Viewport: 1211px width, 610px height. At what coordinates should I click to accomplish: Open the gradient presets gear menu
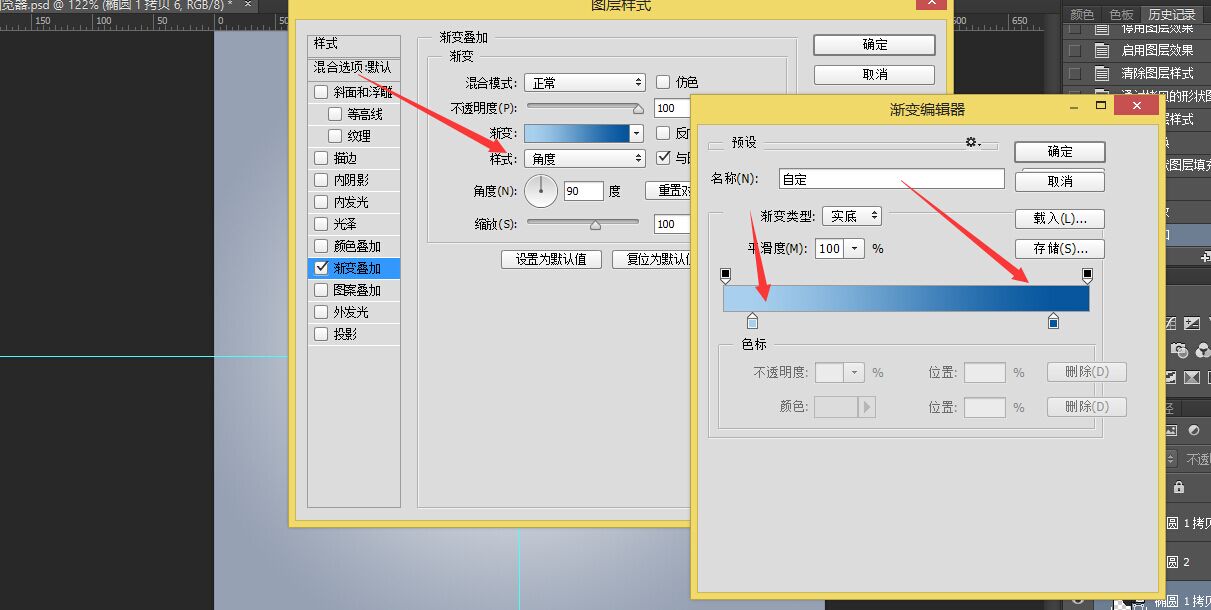(x=971, y=142)
